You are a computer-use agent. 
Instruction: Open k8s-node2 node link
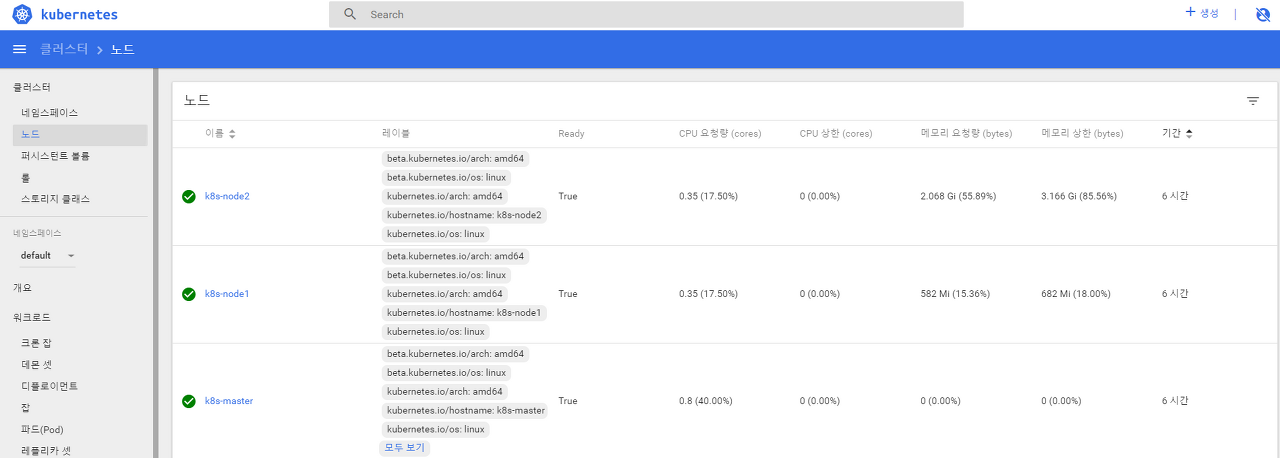pos(227,196)
